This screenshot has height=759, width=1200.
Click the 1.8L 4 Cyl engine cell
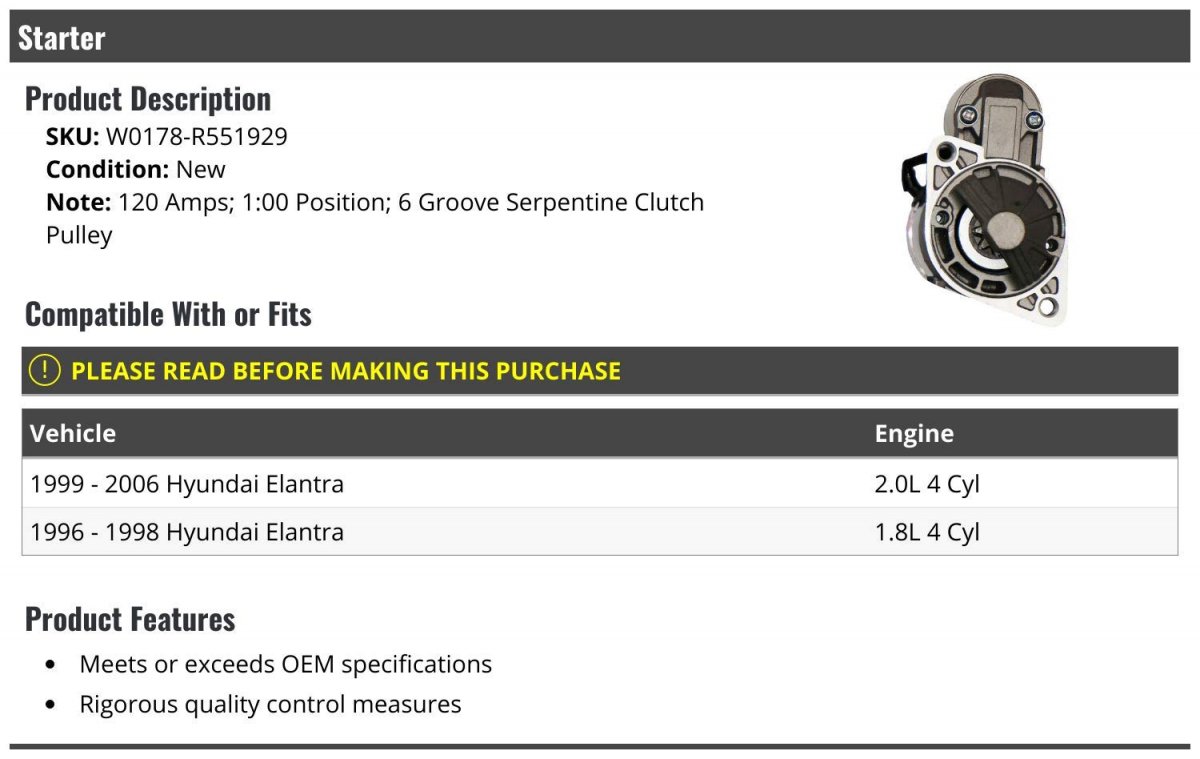pos(927,532)
